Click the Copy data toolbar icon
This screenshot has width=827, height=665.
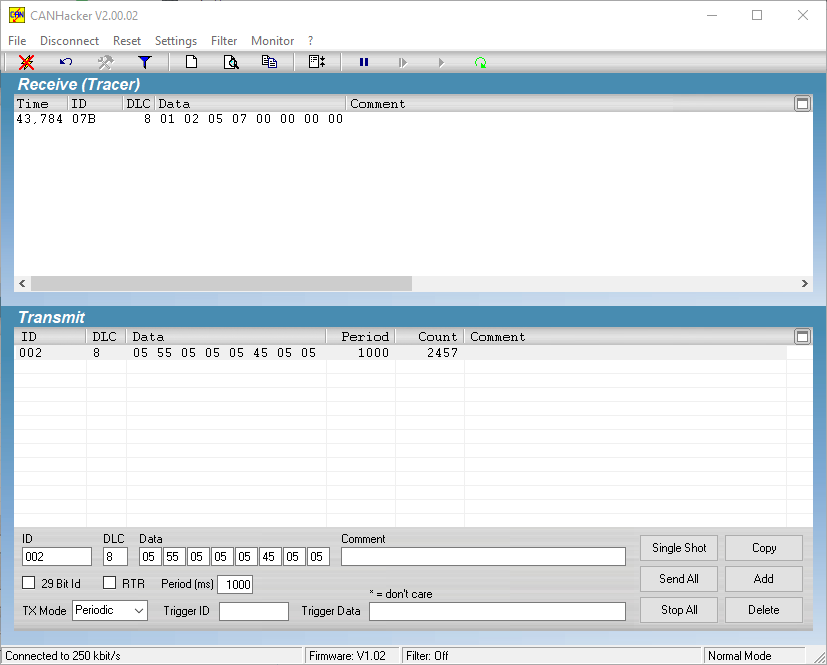click(x=269, y=62)
